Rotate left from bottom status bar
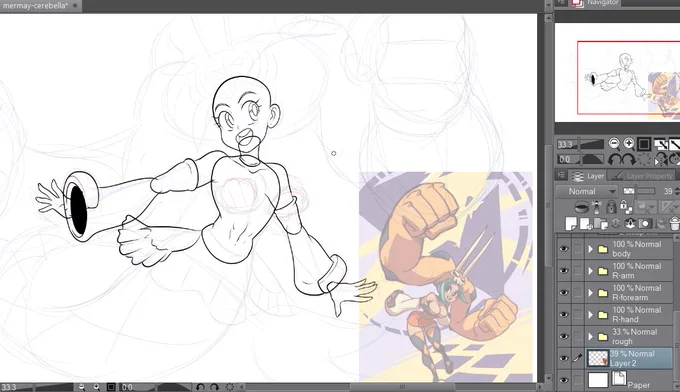Viewport: 680px width, 392px height. 200,387
